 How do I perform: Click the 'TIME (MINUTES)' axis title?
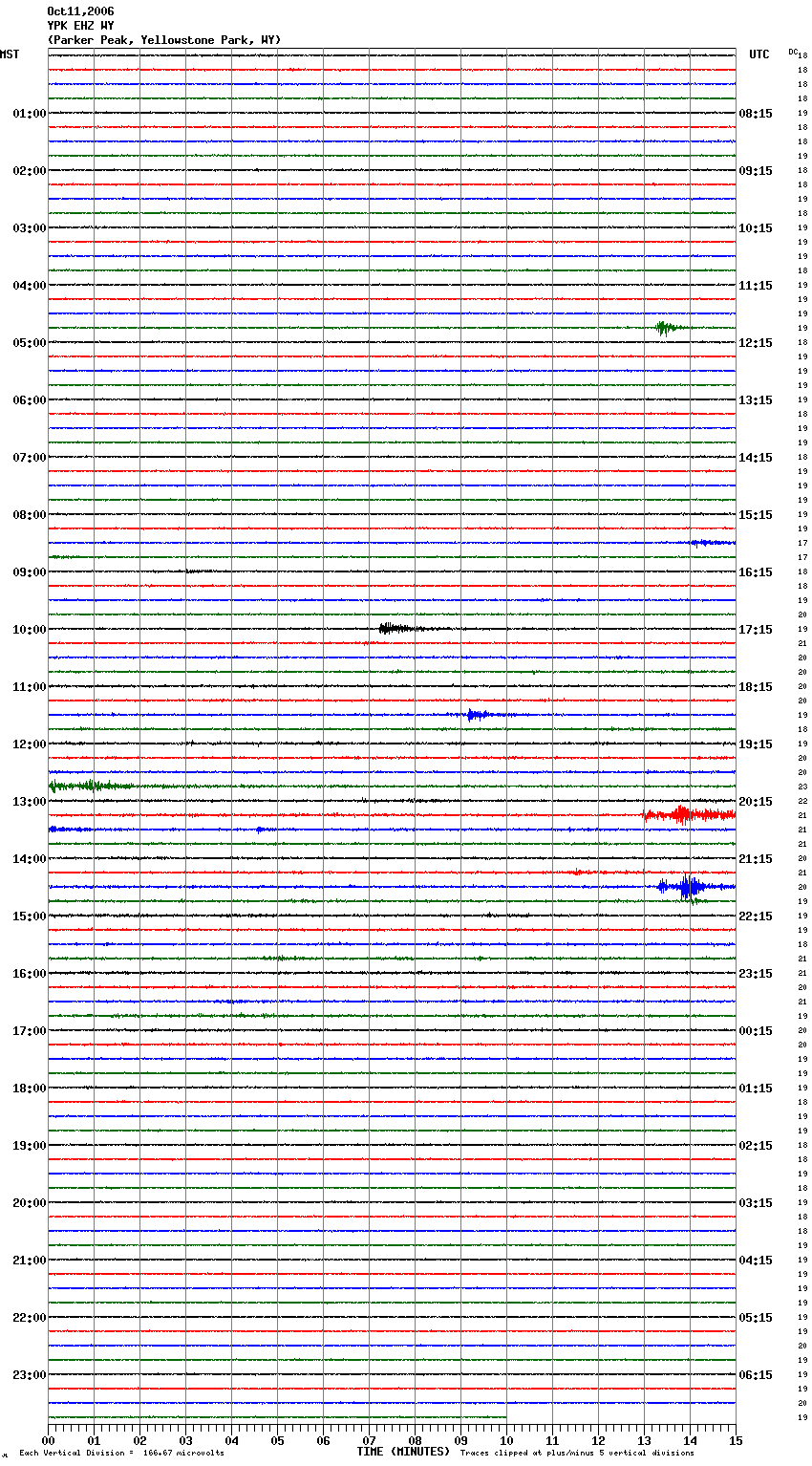tap(403, 1452)
